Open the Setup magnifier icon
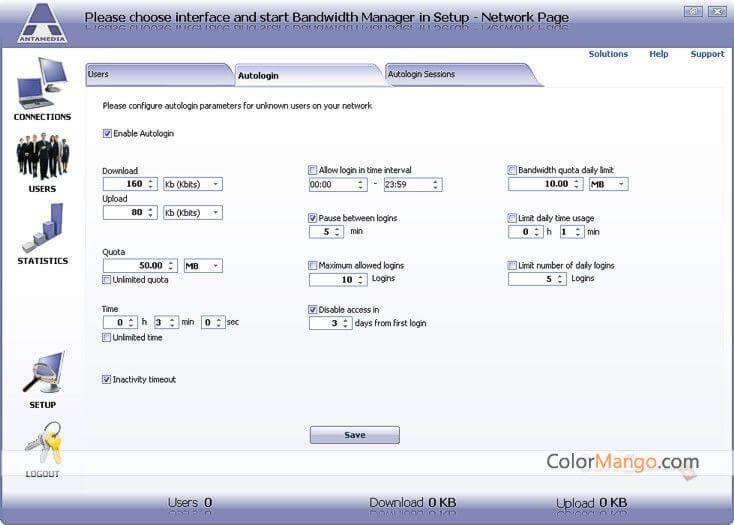The width and height of the screenshot is (734, 525). coord(42,374)
